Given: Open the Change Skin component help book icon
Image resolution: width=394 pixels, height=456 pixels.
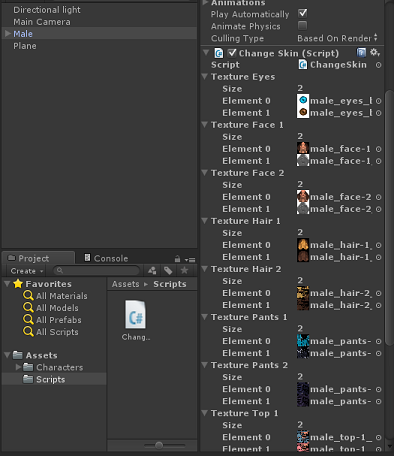Looking at the screenshot, I should pyautogui.click(x=361, y=53).
